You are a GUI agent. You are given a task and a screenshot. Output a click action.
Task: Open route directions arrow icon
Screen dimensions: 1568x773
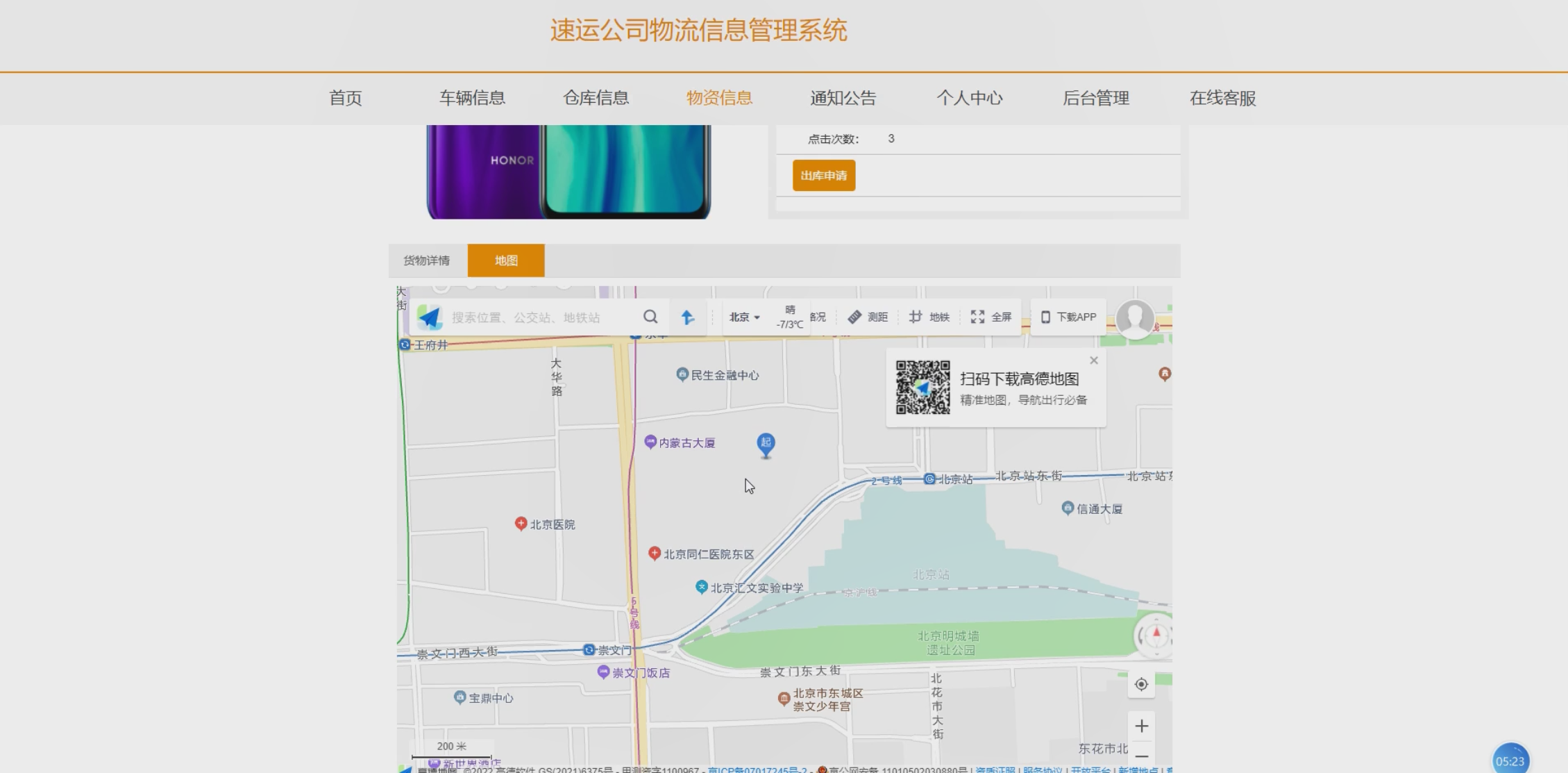tap(688, 317)
